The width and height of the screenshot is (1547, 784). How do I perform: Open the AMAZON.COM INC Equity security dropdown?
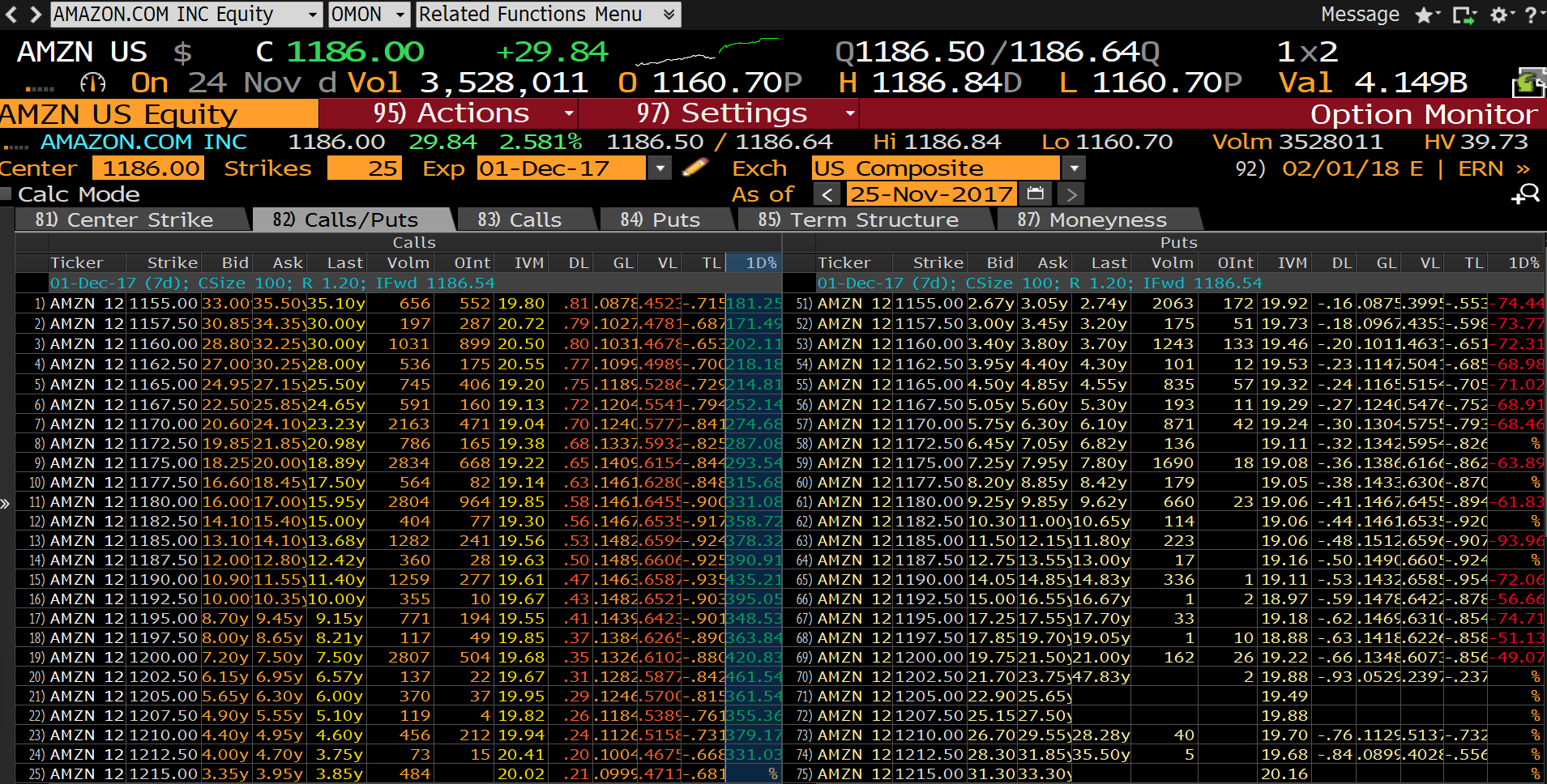click(x=186, y=15)
